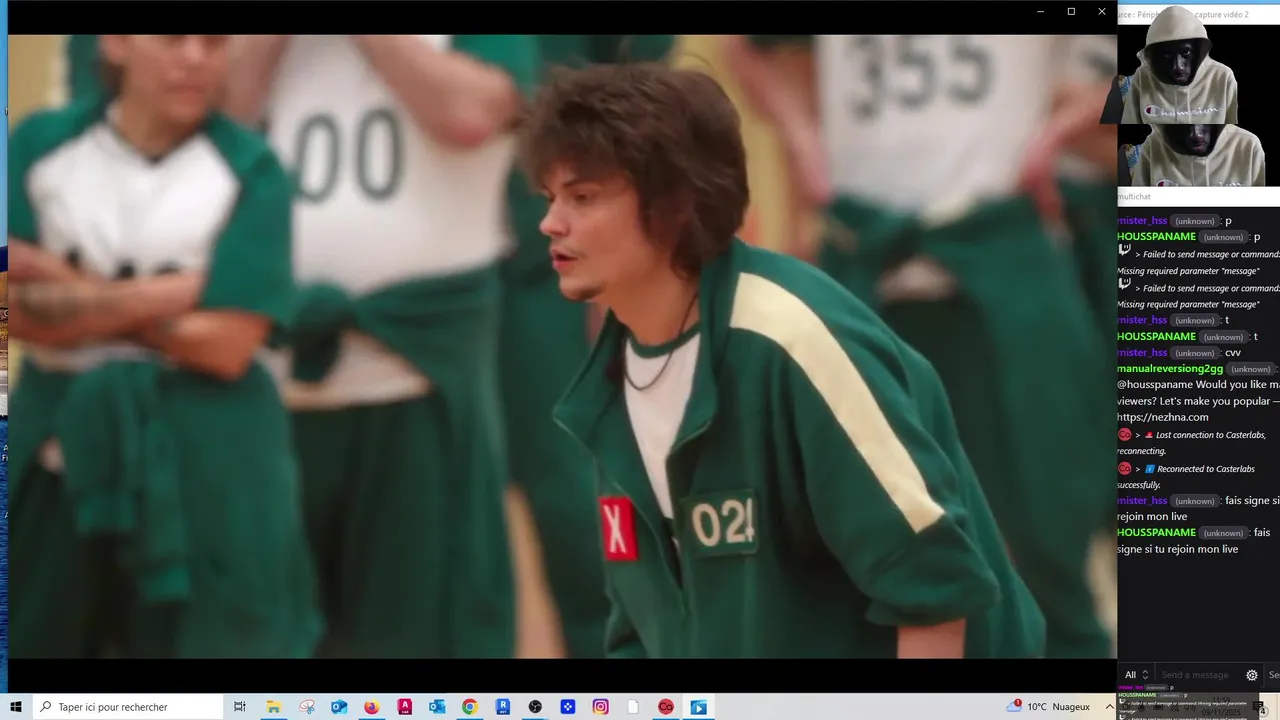The height and width of the screenshot is (720, 1280).
Task: Click the video playback area
Action: [x=562, y=346]
